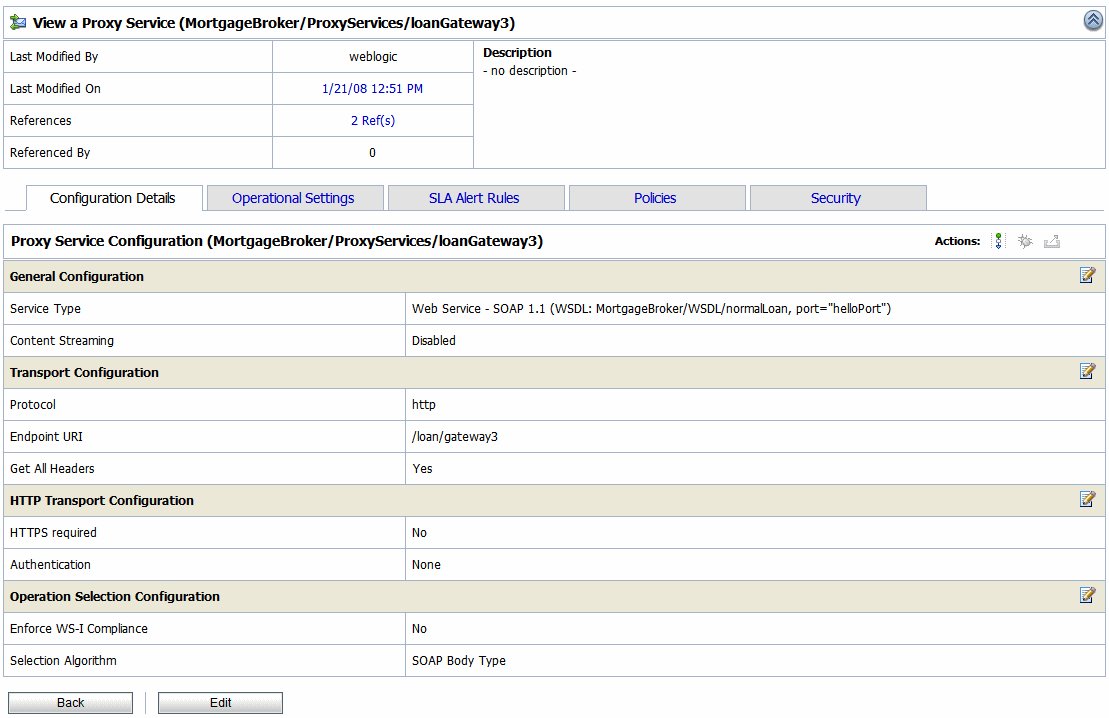Click the Transport Configuration header
Screen dimensions: 1109x718
[x=84, y=373]
